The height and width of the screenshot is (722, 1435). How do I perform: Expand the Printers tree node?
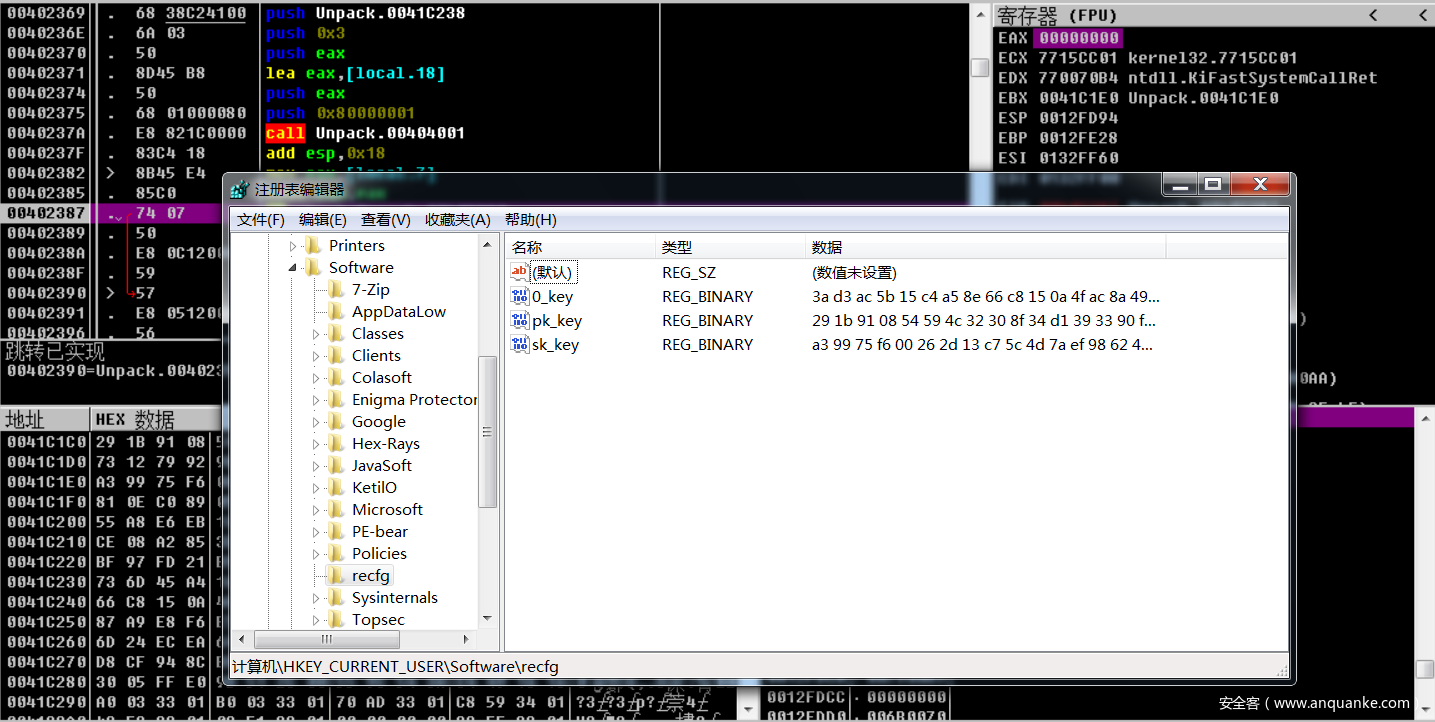point(294,246)
